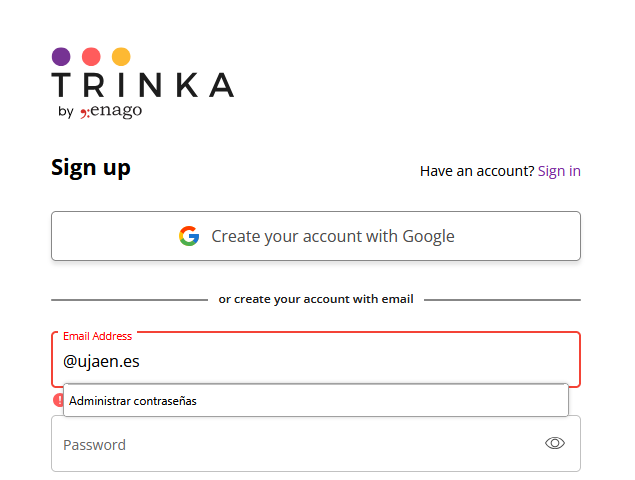Click the typed @ujaen.es email text
The height and width of the screenshot is (480, 635).
point(101,361)
